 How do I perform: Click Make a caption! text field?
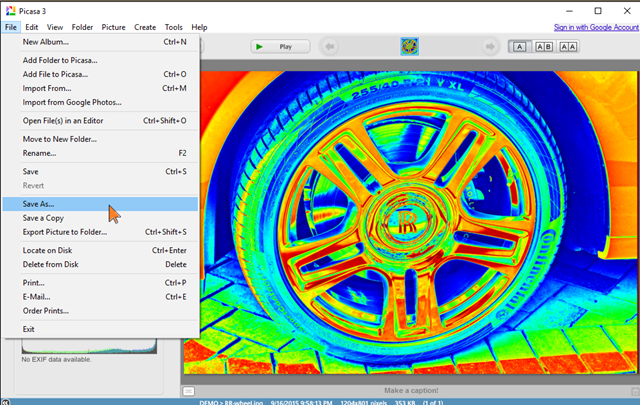[410, 389]
